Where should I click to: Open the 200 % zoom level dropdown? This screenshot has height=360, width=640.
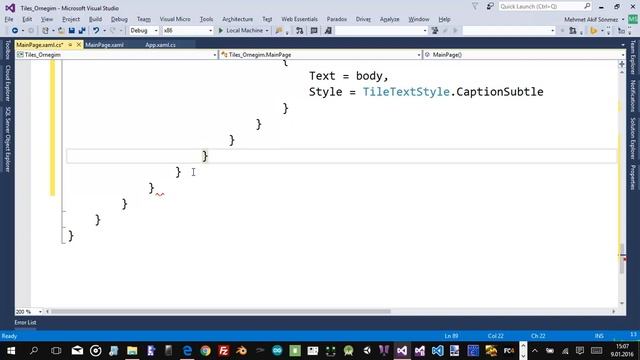(29, 312)
